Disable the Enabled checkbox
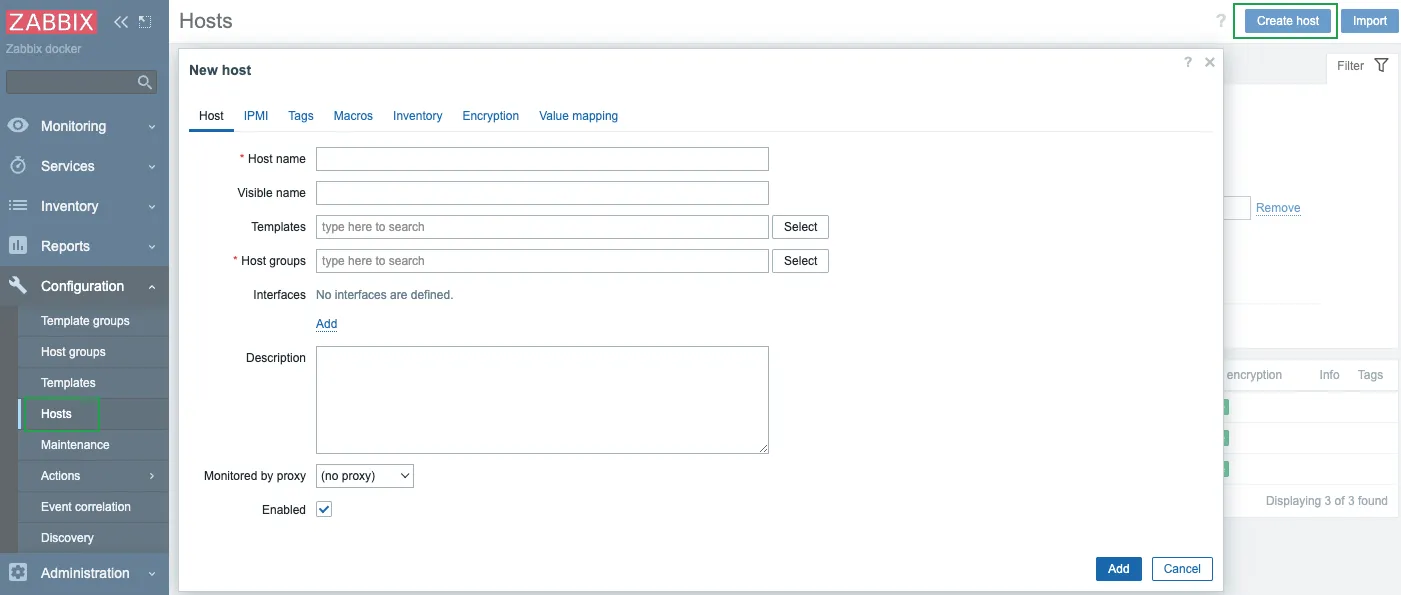 pos(323,509)
